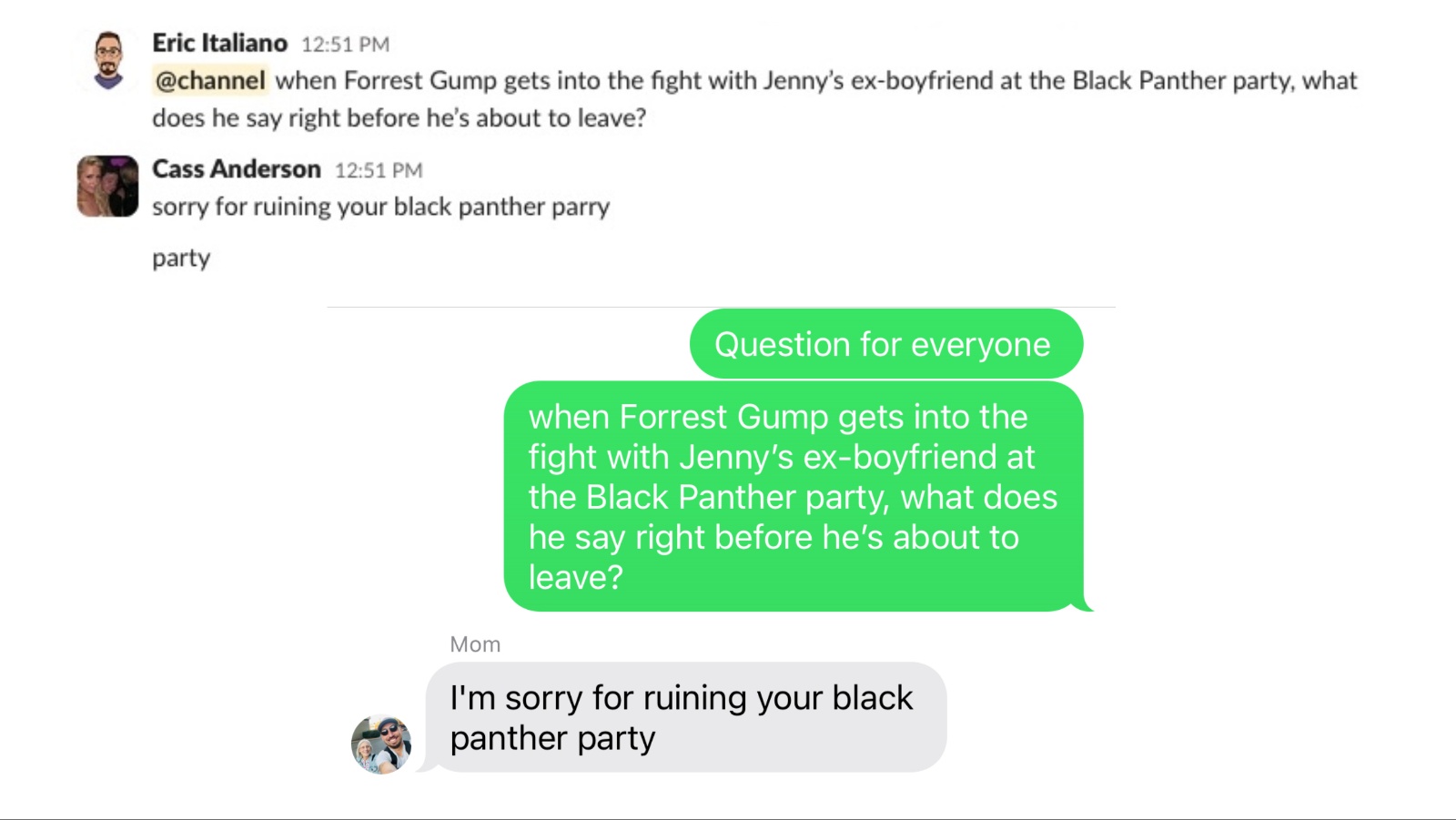Click the tail of Mom's gray bubble

point(425,766)
